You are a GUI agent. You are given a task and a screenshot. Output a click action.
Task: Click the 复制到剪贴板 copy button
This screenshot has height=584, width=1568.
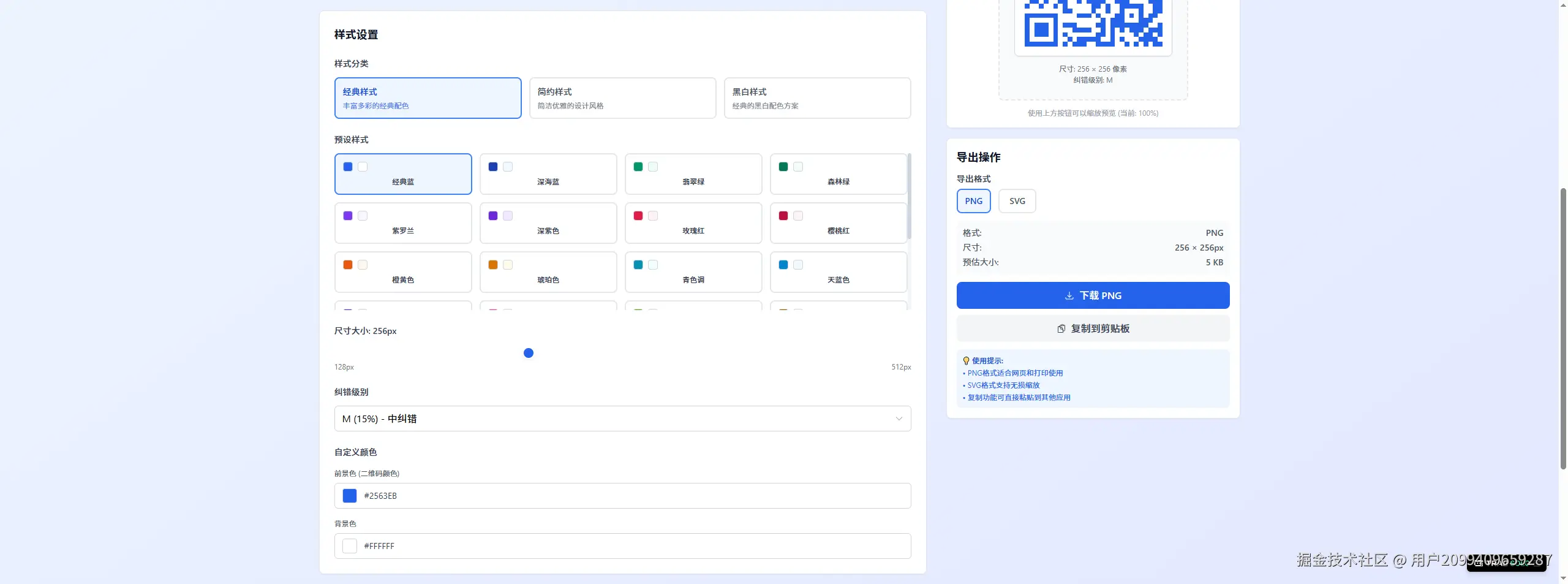(x=1093, y=328)
